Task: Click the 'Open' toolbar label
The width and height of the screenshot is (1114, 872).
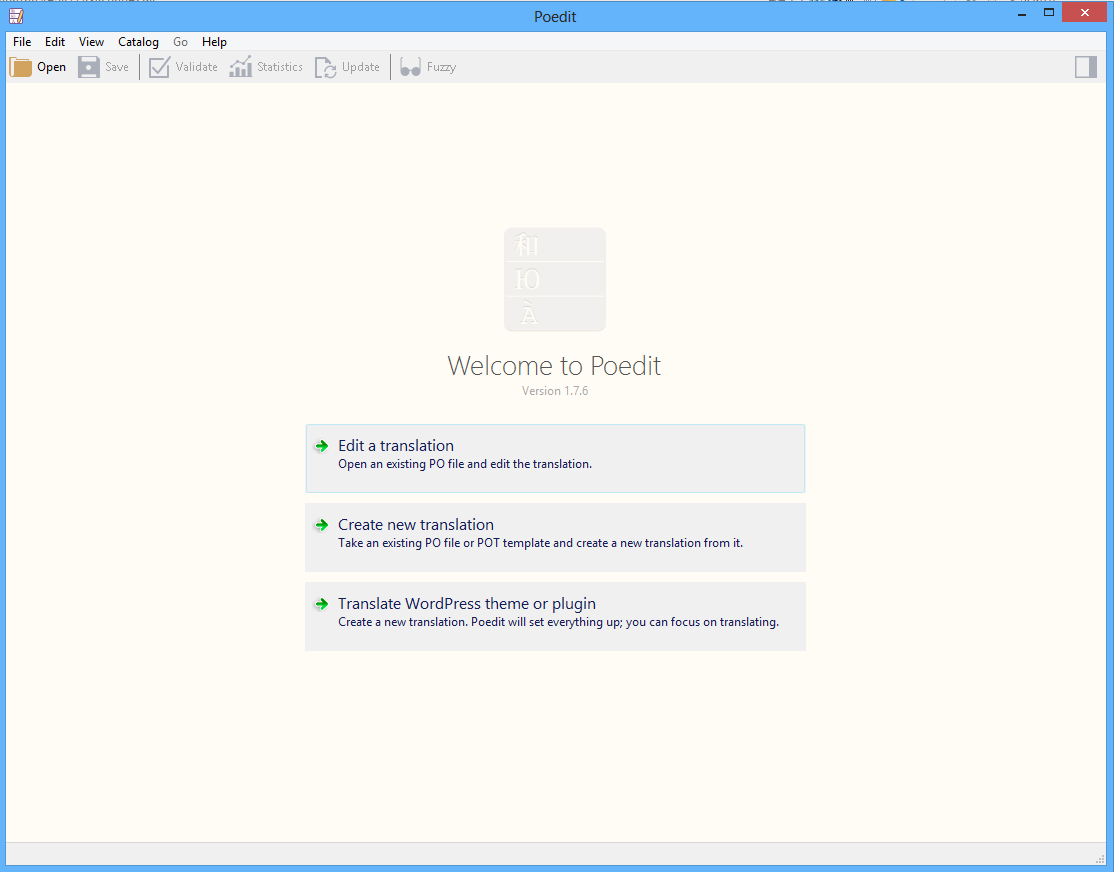Action: pos(51,67)
